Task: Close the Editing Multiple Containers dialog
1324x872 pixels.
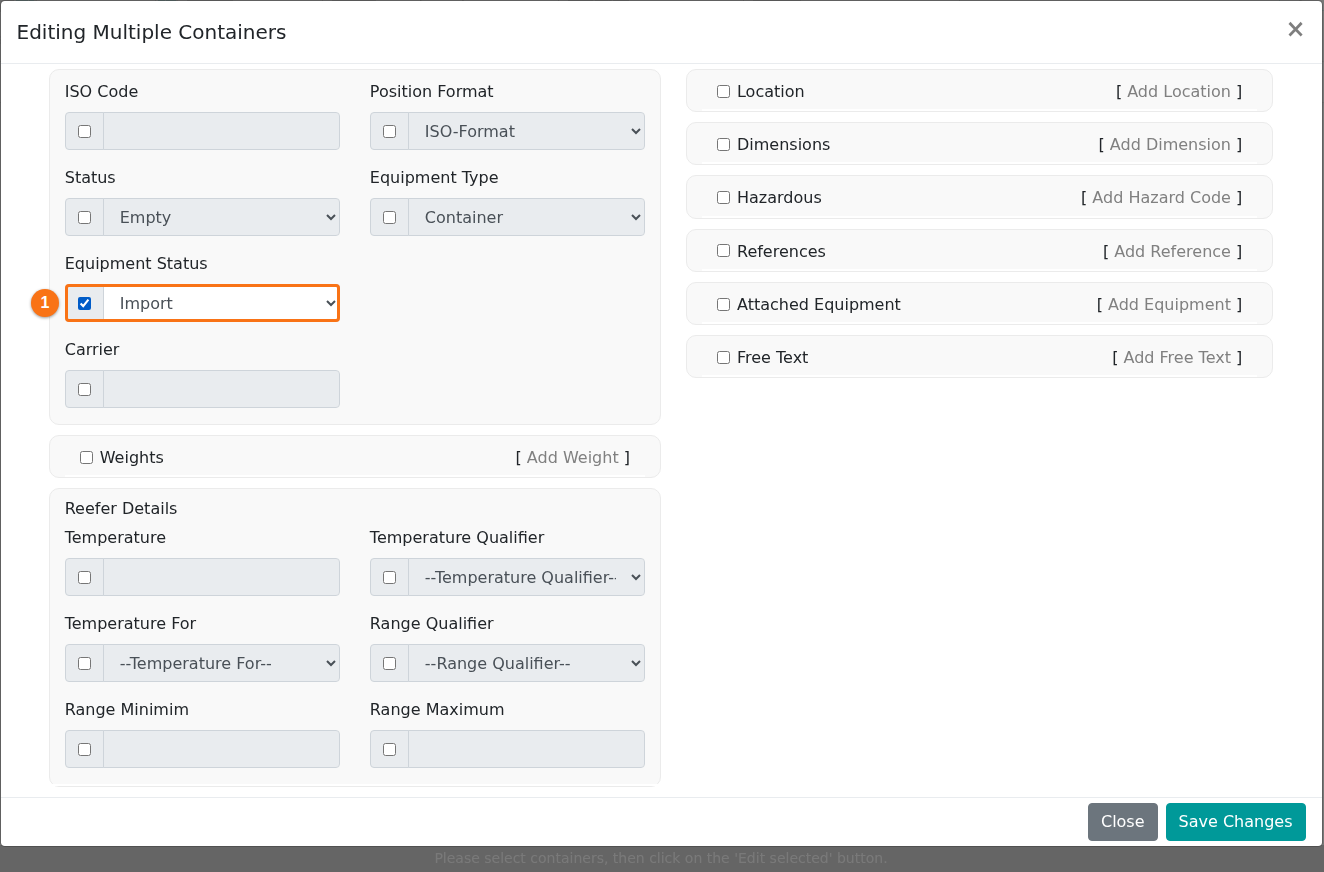Action: click(1295, 30)
